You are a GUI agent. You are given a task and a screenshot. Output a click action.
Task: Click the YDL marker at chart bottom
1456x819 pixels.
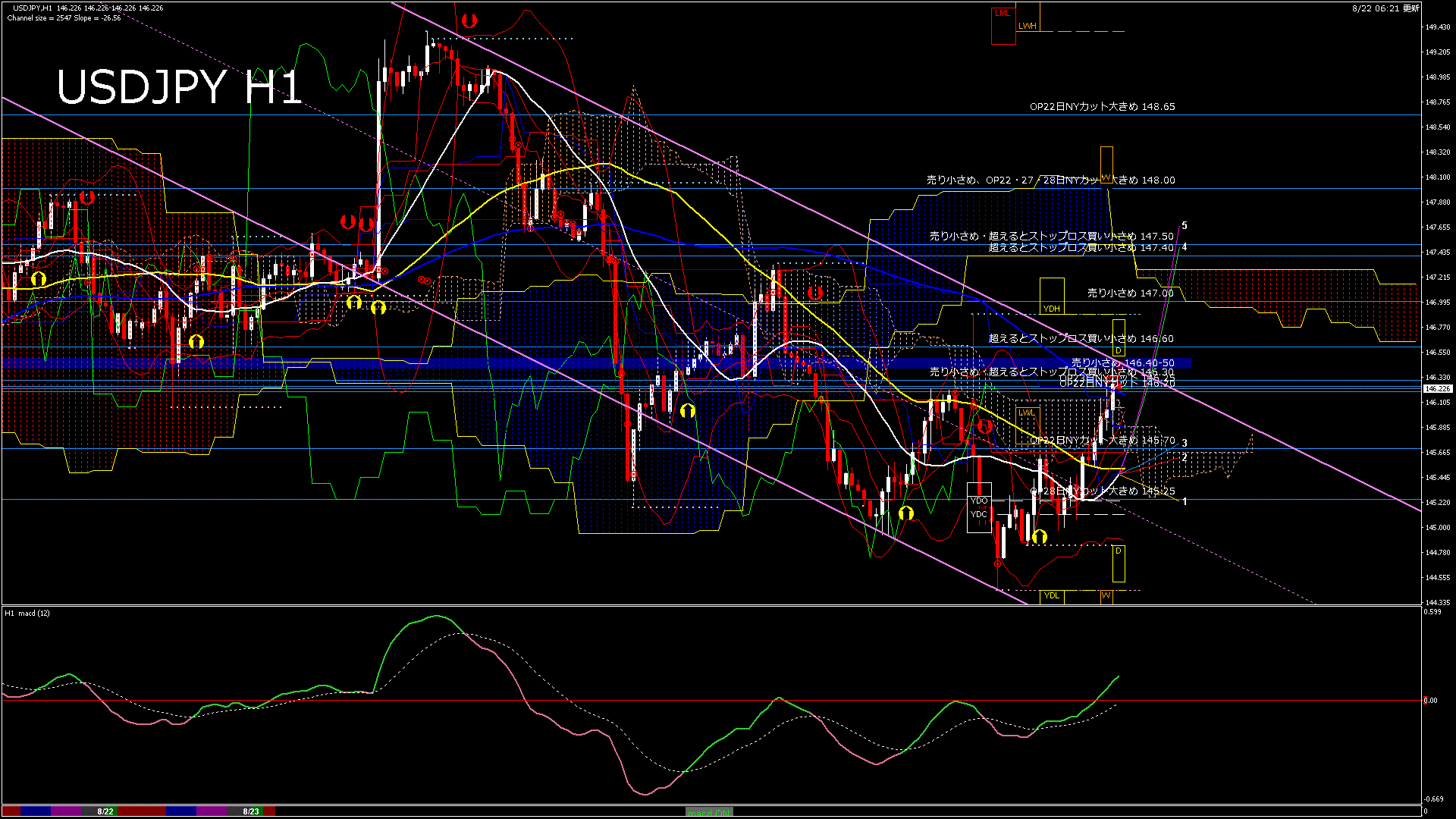click(1052, 595)
